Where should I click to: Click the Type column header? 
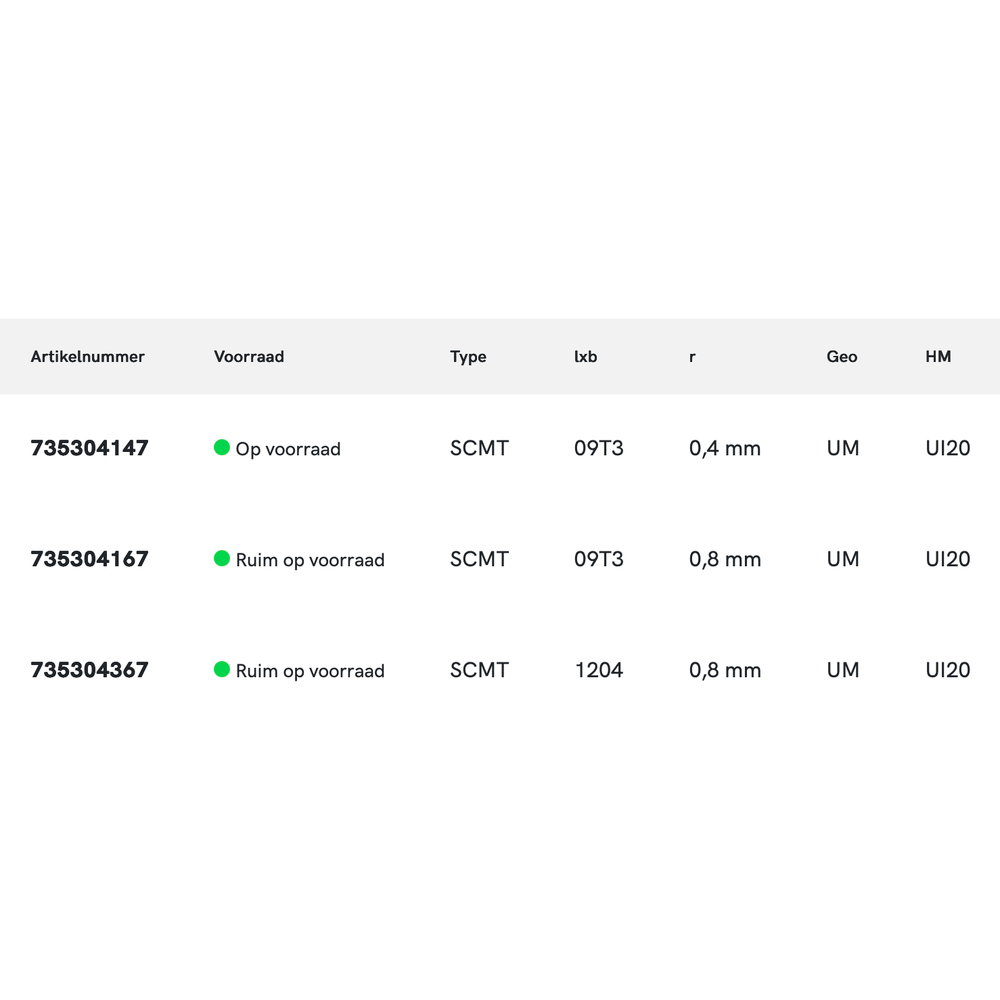[468, 357]
